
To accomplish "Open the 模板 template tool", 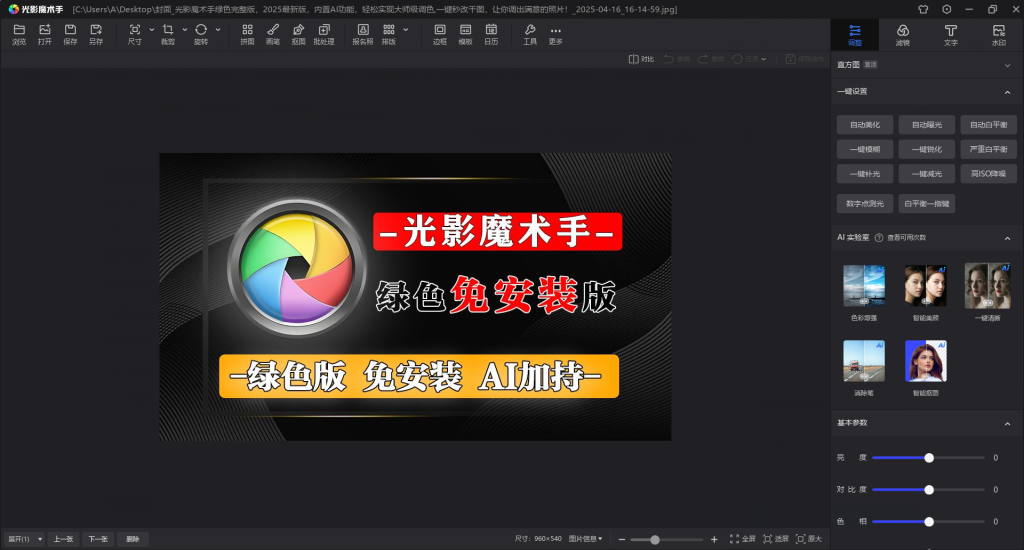I will click(465, 34).
